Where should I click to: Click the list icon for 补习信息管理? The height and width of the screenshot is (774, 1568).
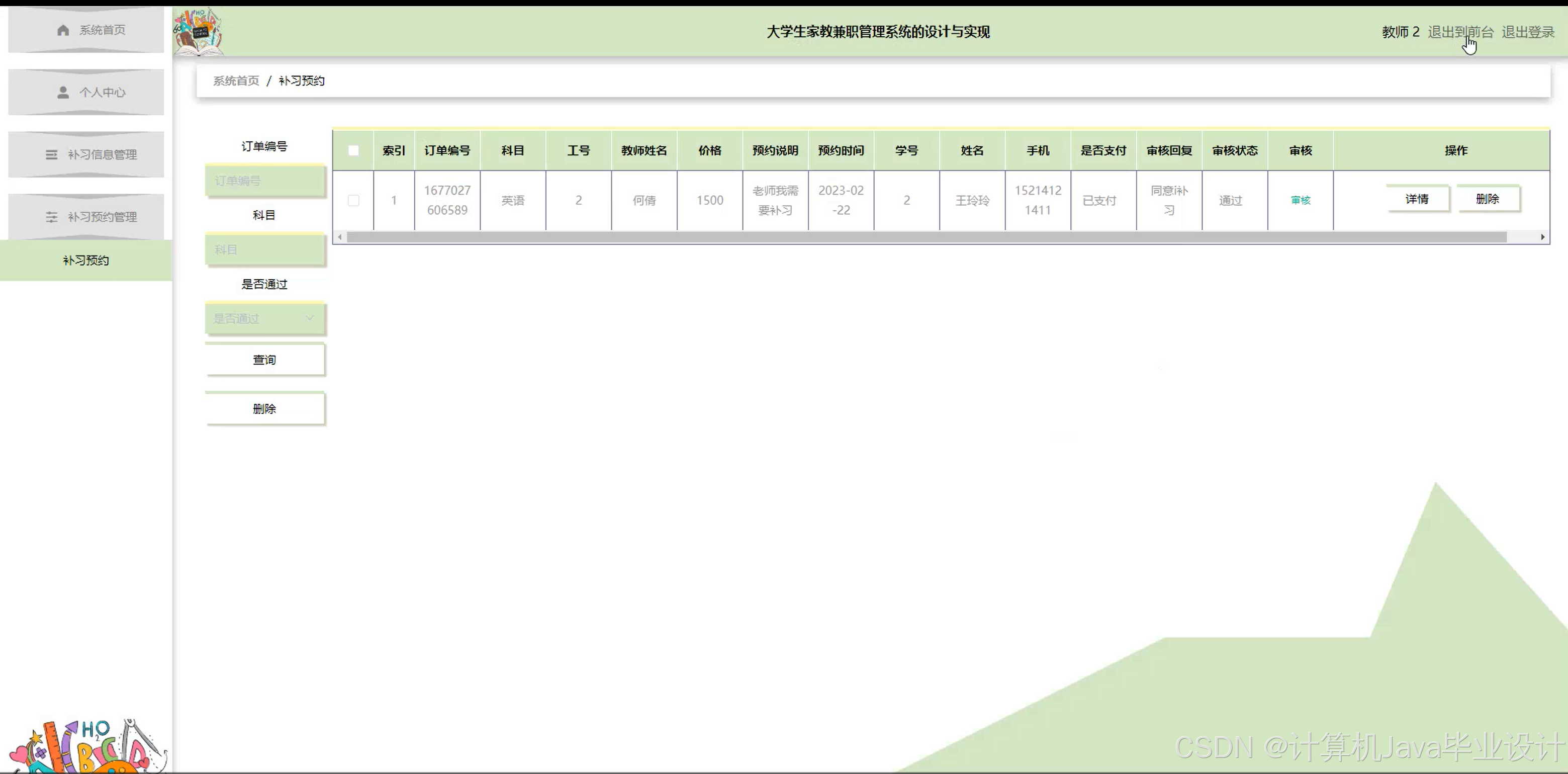coord(52,155)
